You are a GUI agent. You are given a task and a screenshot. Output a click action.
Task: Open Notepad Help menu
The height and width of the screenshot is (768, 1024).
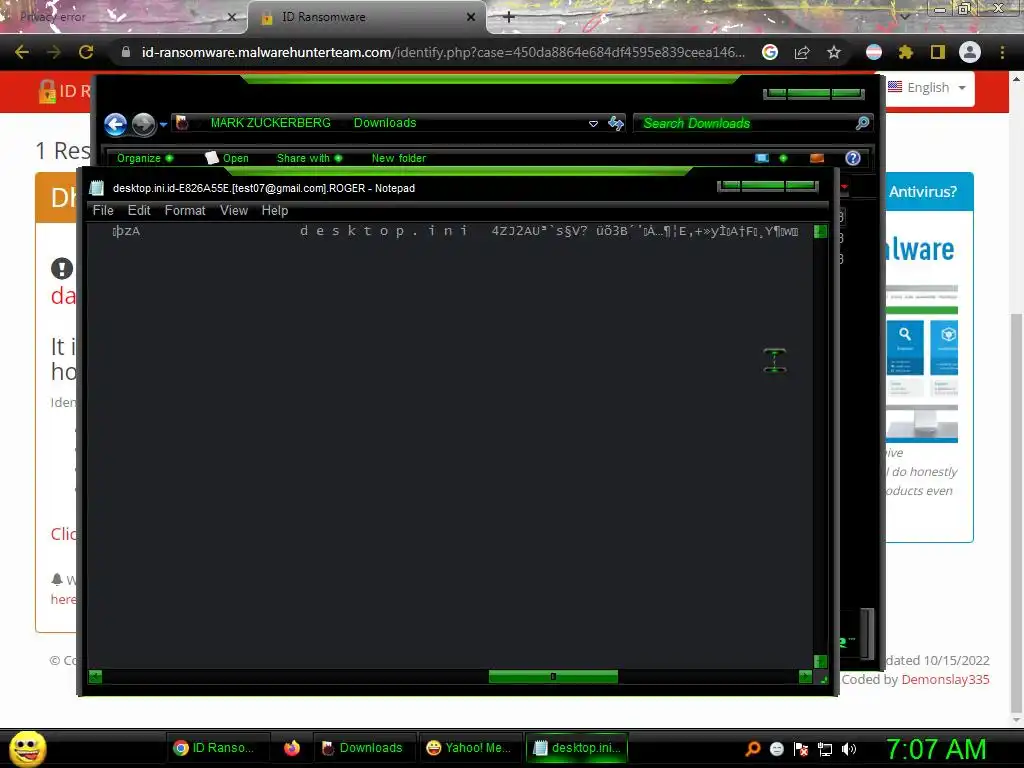275,210
